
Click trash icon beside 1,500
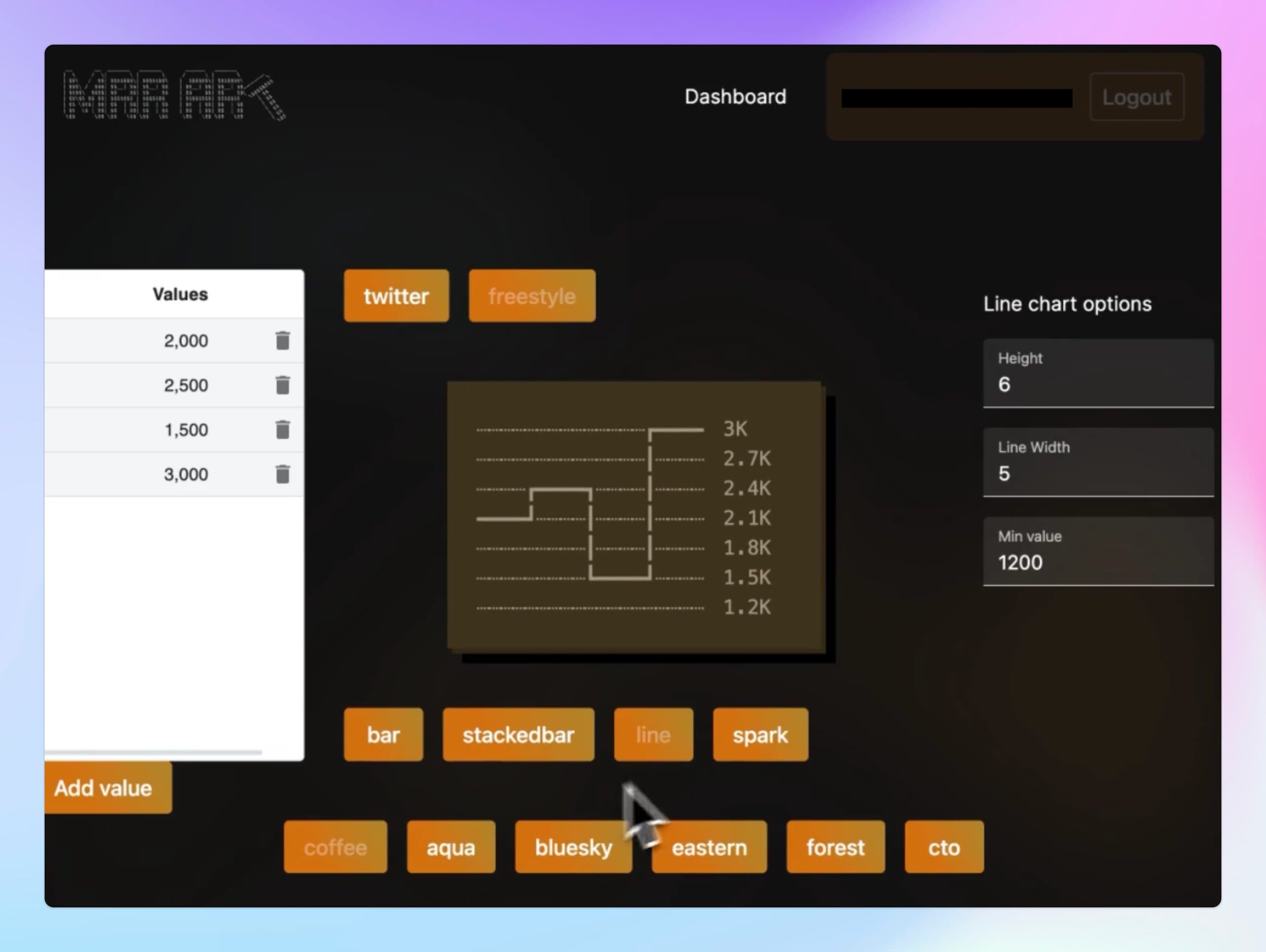tap(282, 429)
